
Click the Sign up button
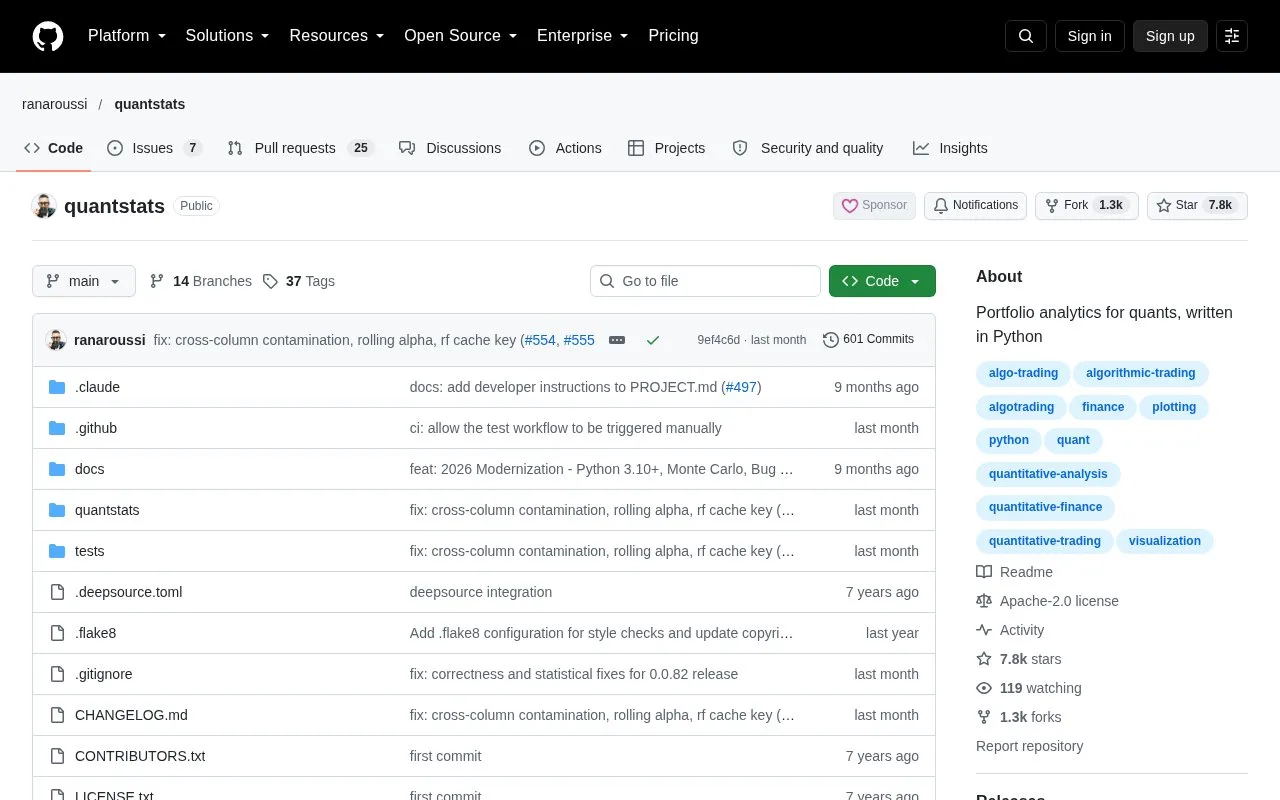(1170, 36)
